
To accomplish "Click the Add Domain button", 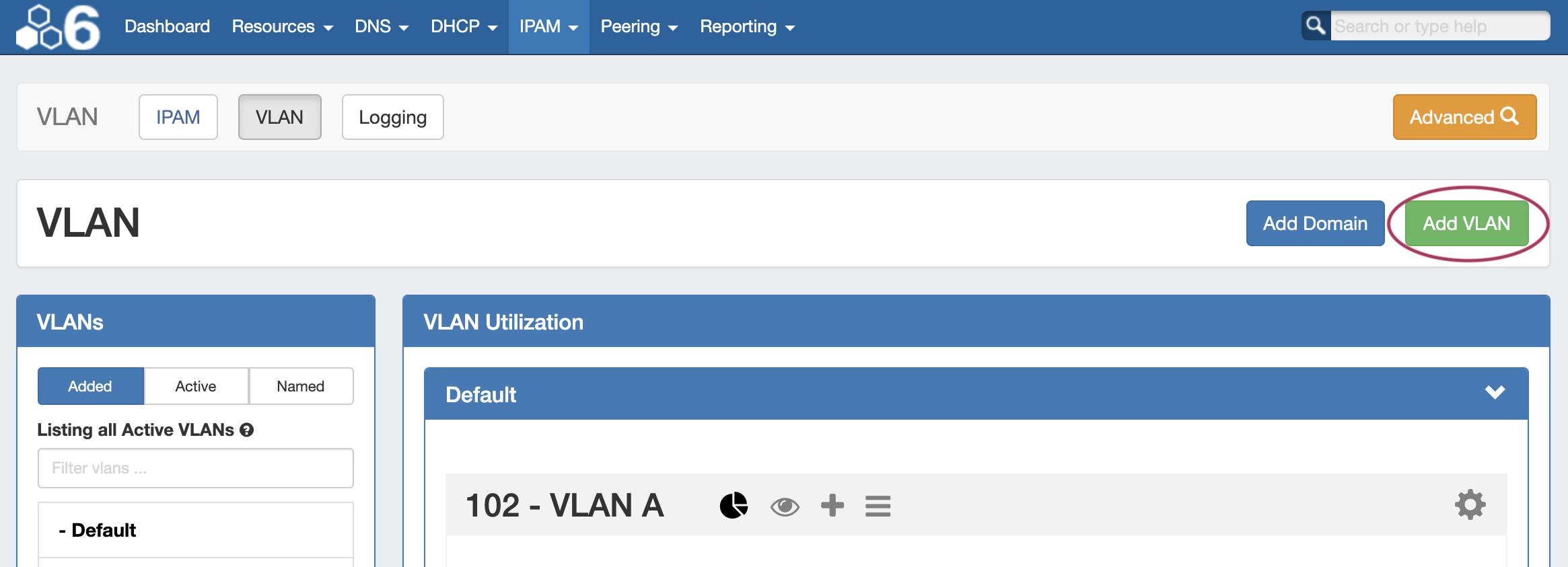I will click(1315, 223).
